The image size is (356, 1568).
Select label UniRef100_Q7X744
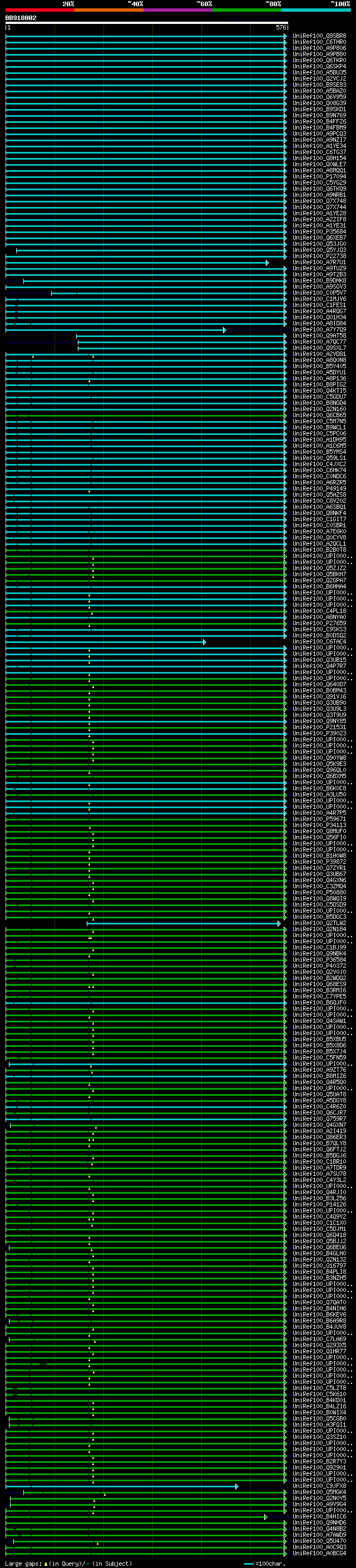tap(319, 207)
